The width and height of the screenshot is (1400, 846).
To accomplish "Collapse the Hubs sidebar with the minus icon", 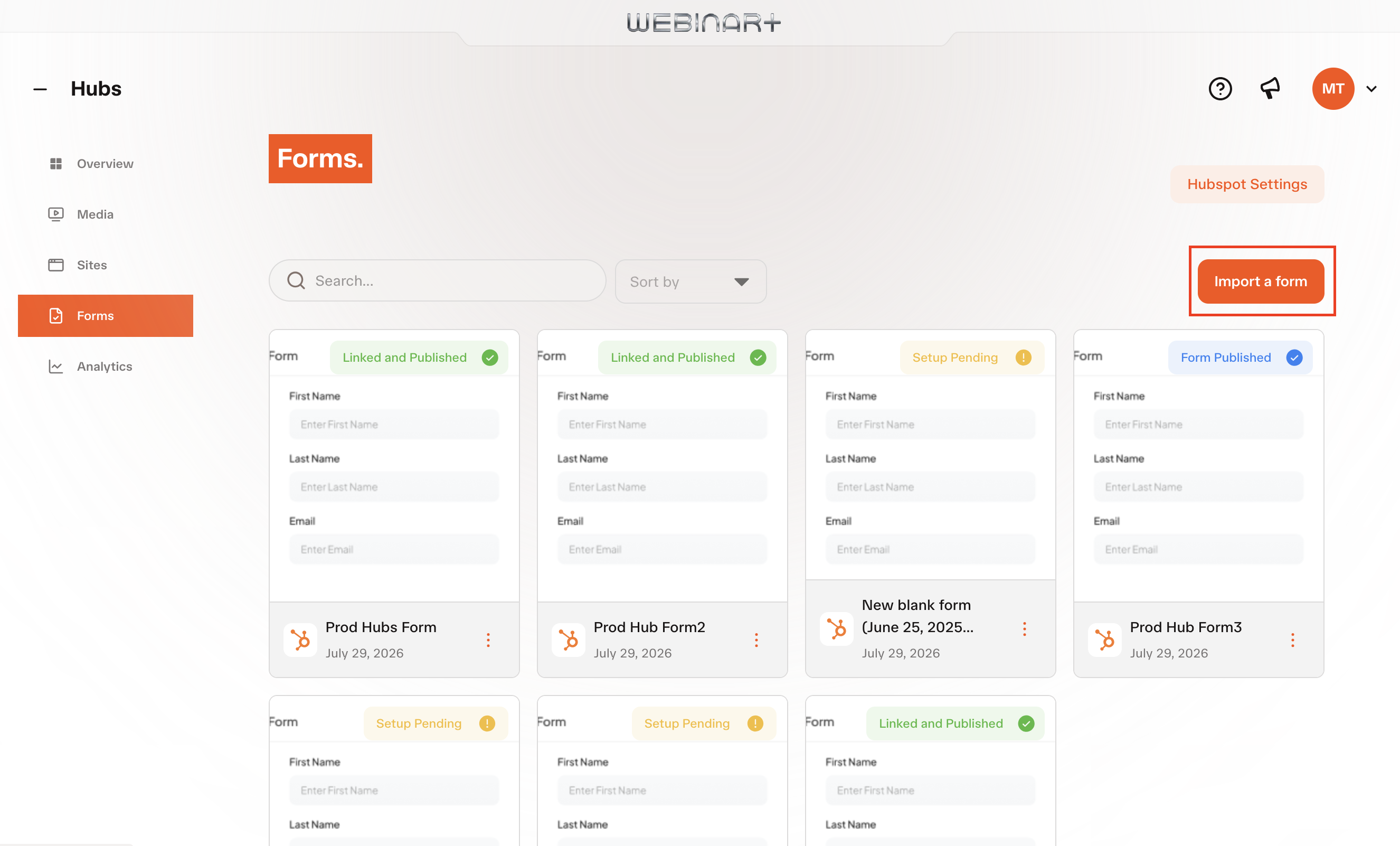I will pos(40,89).
